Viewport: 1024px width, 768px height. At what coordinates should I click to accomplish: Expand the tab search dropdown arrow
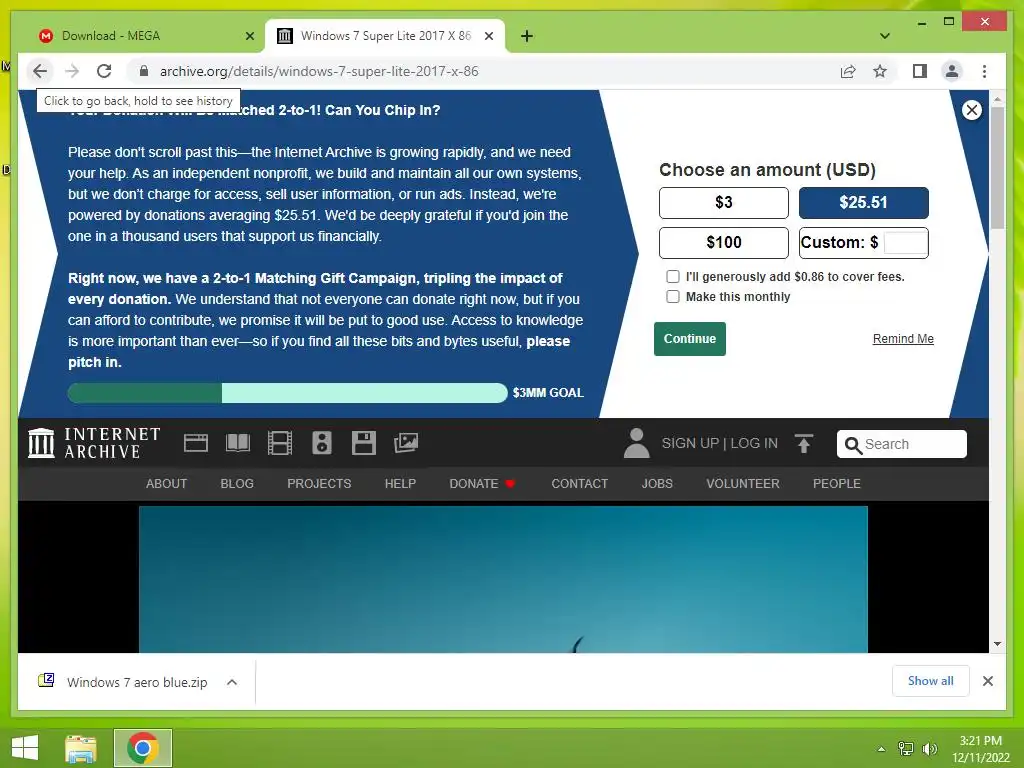click(x=885, y=36)
